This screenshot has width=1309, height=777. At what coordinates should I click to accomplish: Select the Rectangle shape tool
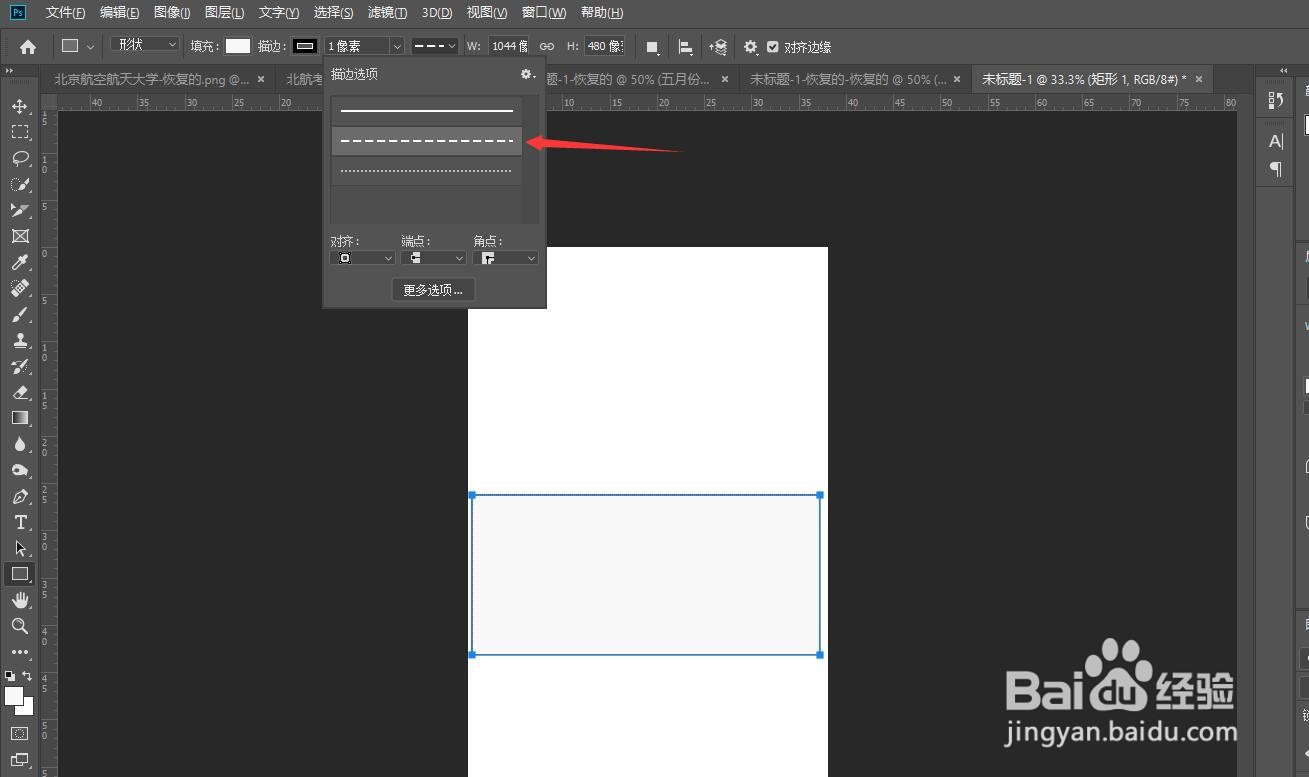click(20, 574)
